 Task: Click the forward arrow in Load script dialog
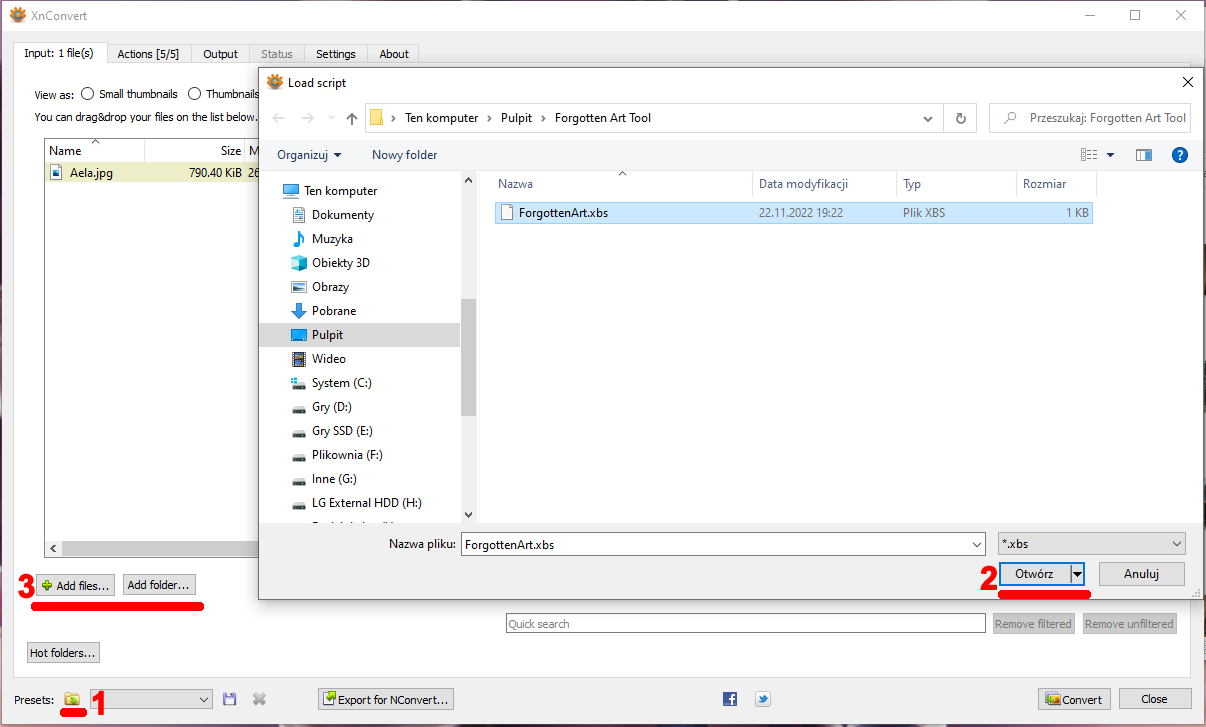(x=307, y=118)
